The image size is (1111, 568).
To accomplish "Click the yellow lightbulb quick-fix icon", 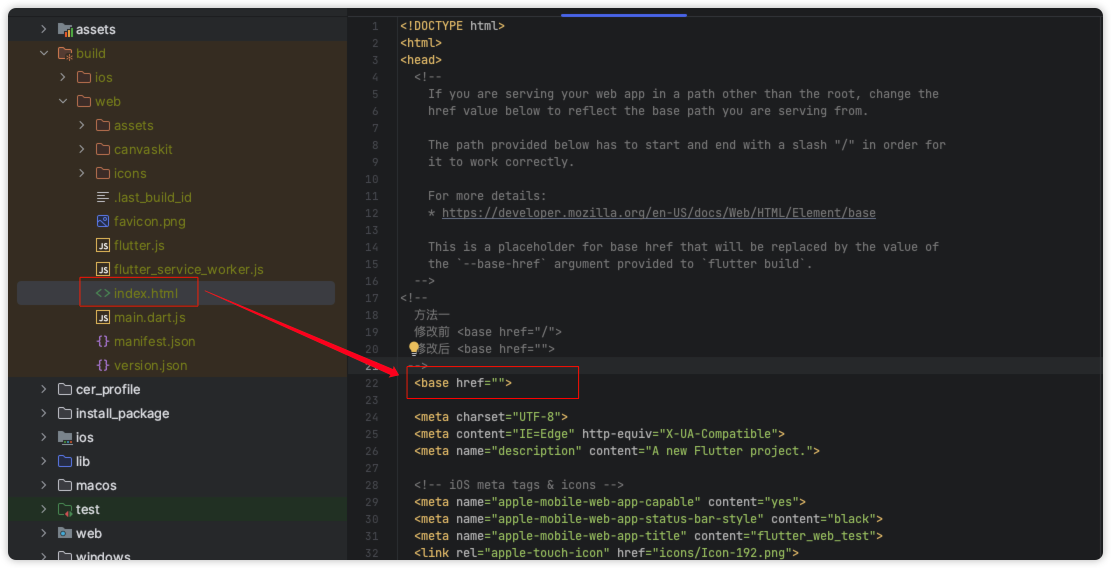I will coord(413,349).
